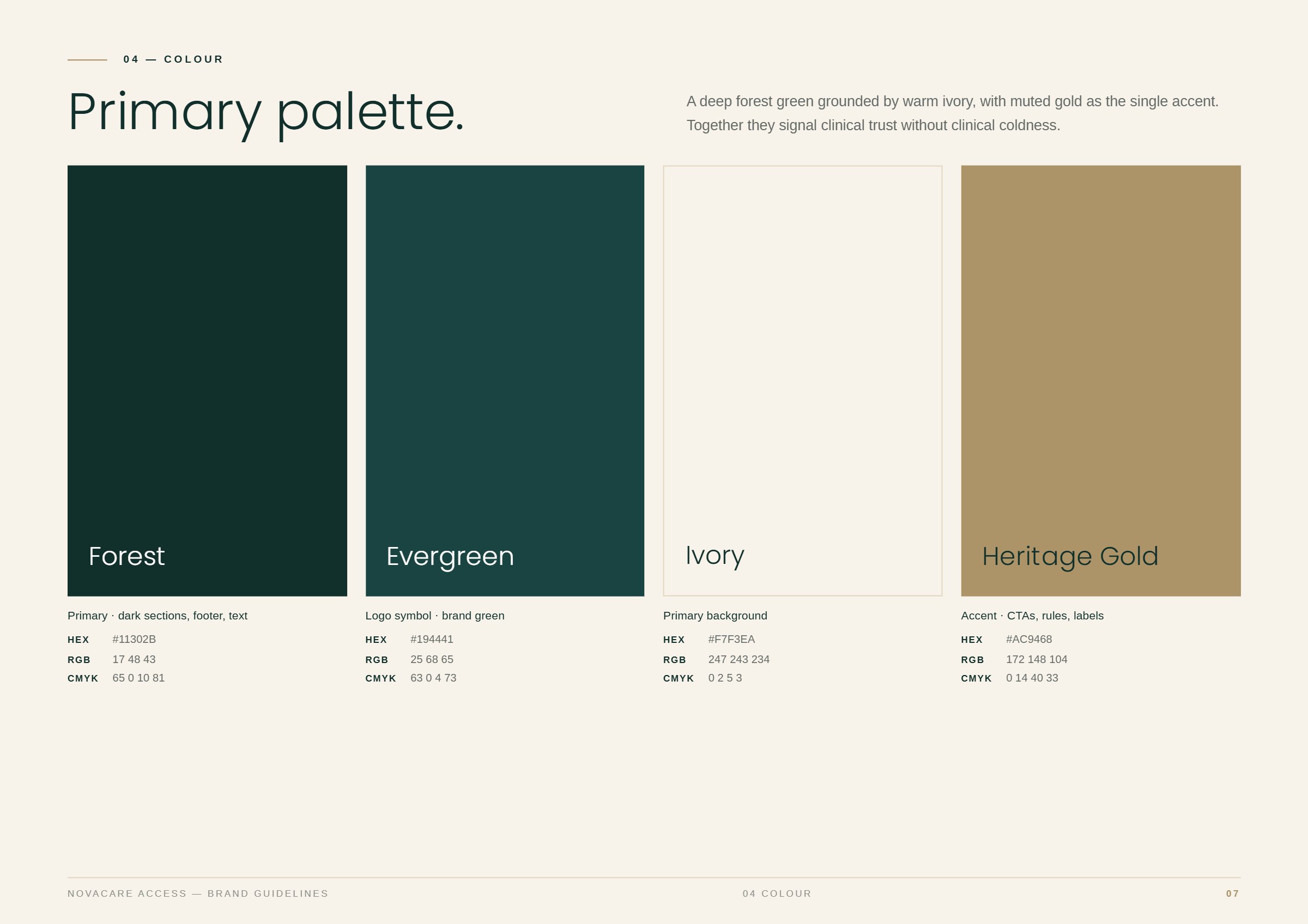This screenshot has width=1308, height=924.
Task: Click the 'Heritage Gold' swatch name
Action: pos(1070,557)
